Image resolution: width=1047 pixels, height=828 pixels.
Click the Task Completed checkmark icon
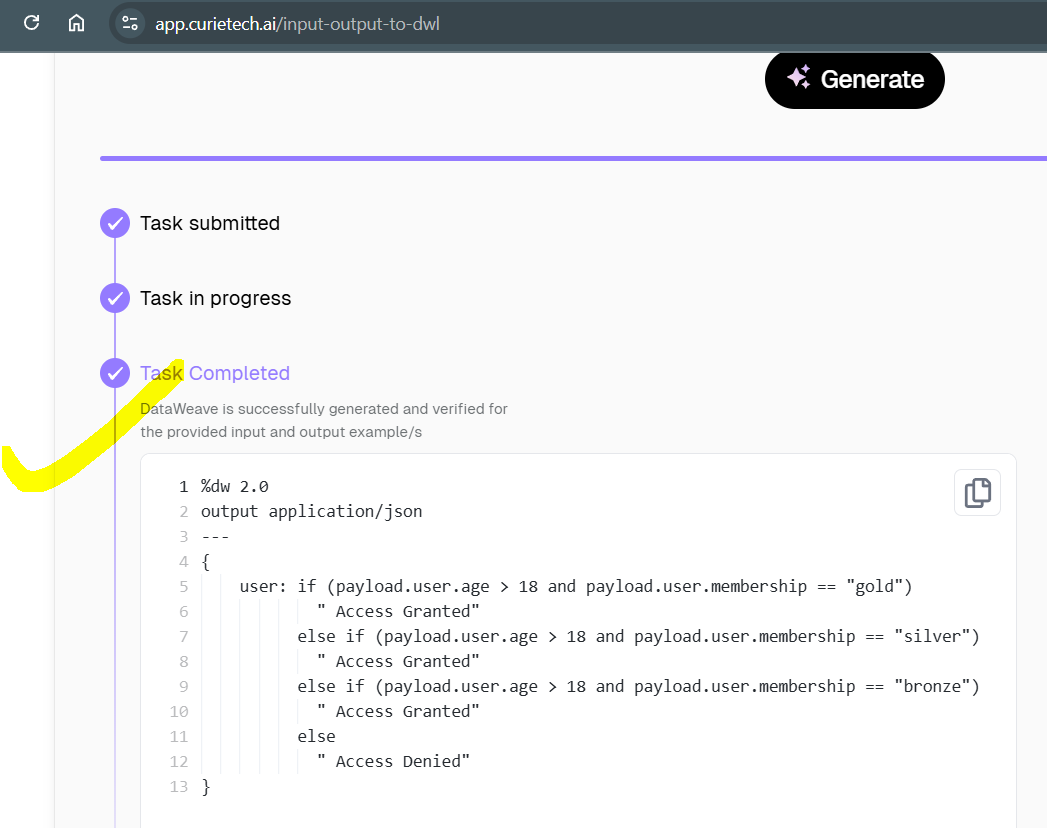pyautogui.click(x=115, y=373)
